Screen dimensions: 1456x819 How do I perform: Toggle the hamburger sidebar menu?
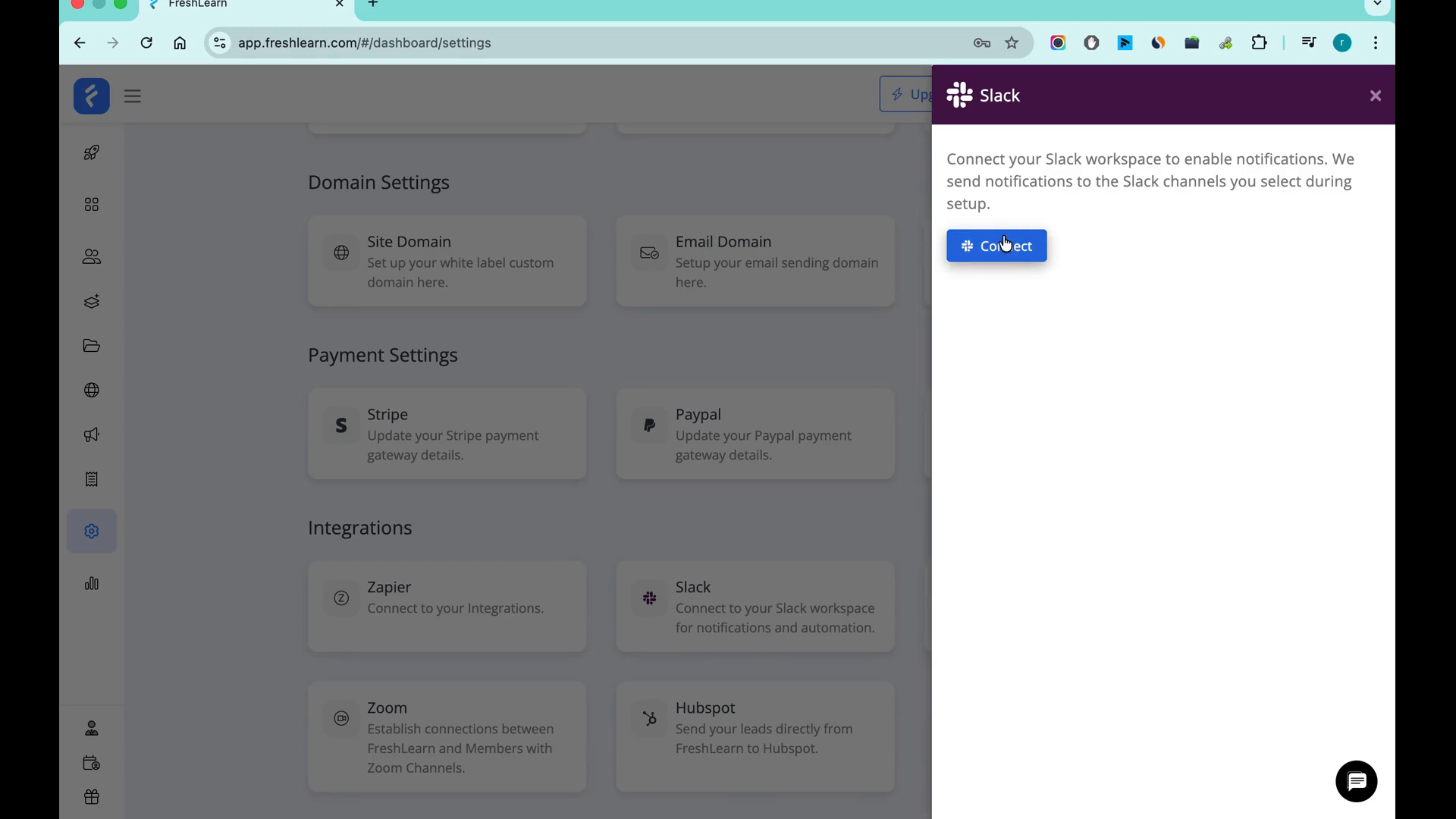click(133, 96)
